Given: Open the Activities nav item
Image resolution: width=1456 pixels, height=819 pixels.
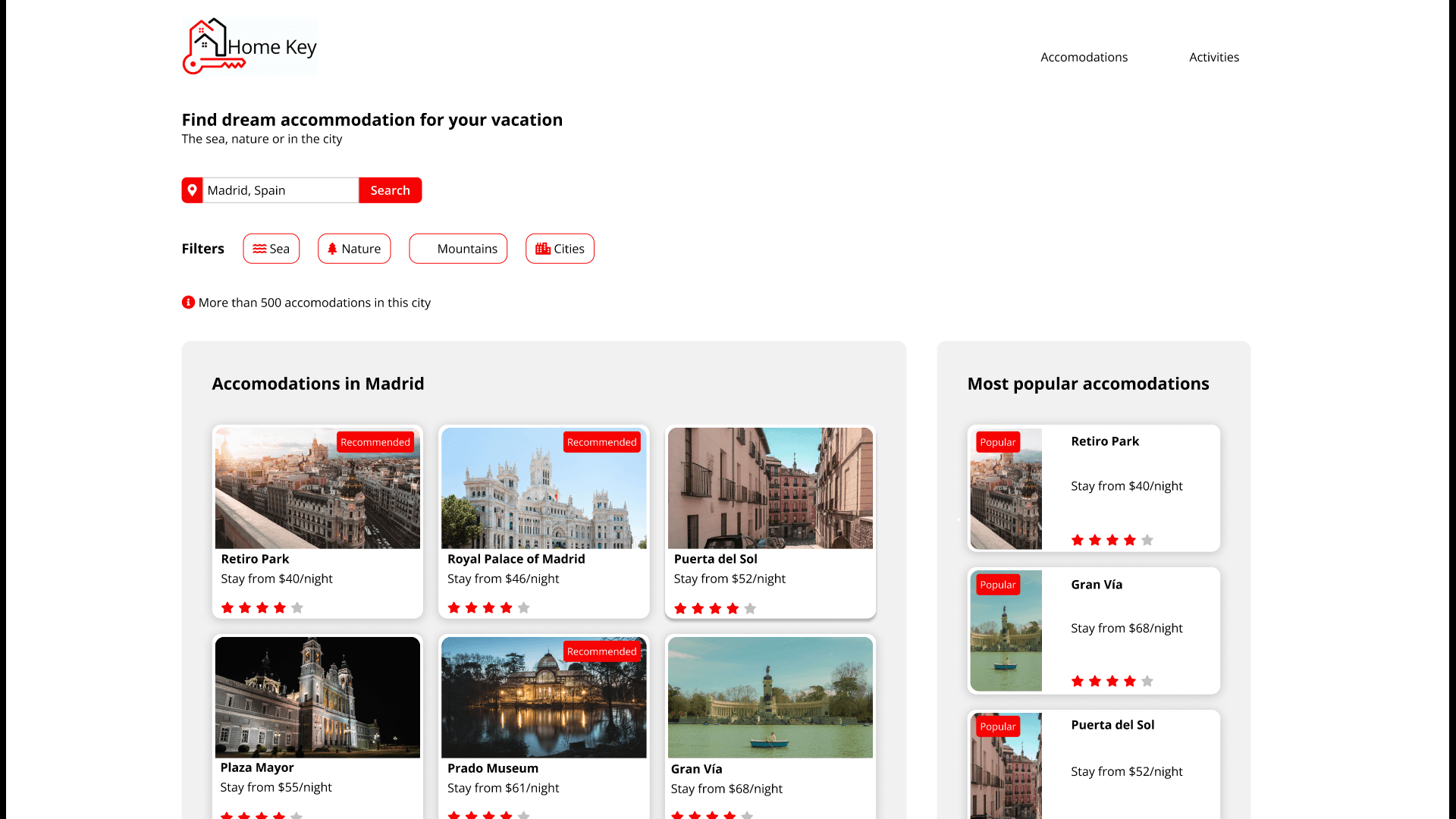Looking at the screenshot, I should point(1214,57).
